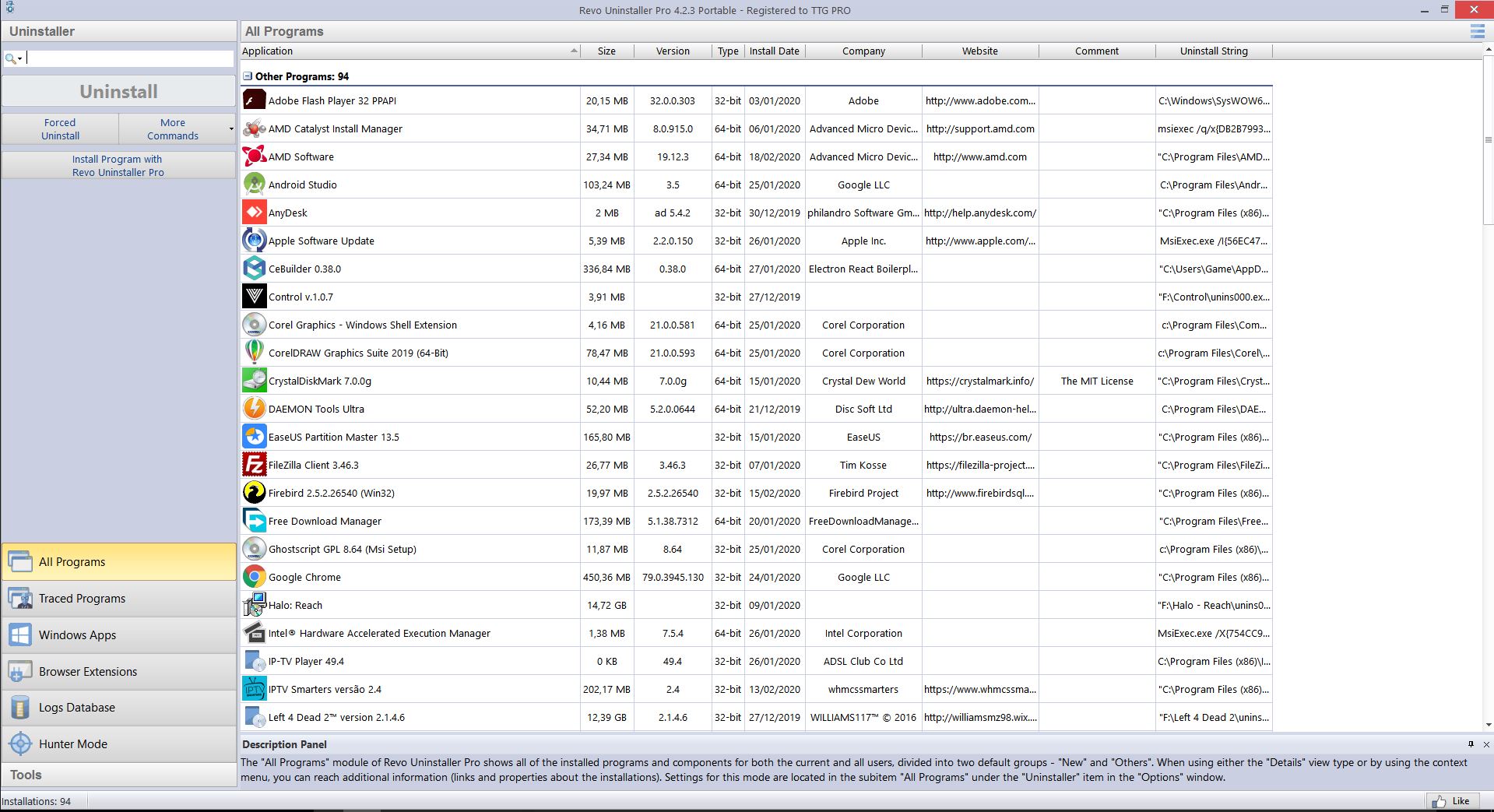Click the AMD Software red icon
Screen dimensions: 1494x812
(x=254, y=156)
